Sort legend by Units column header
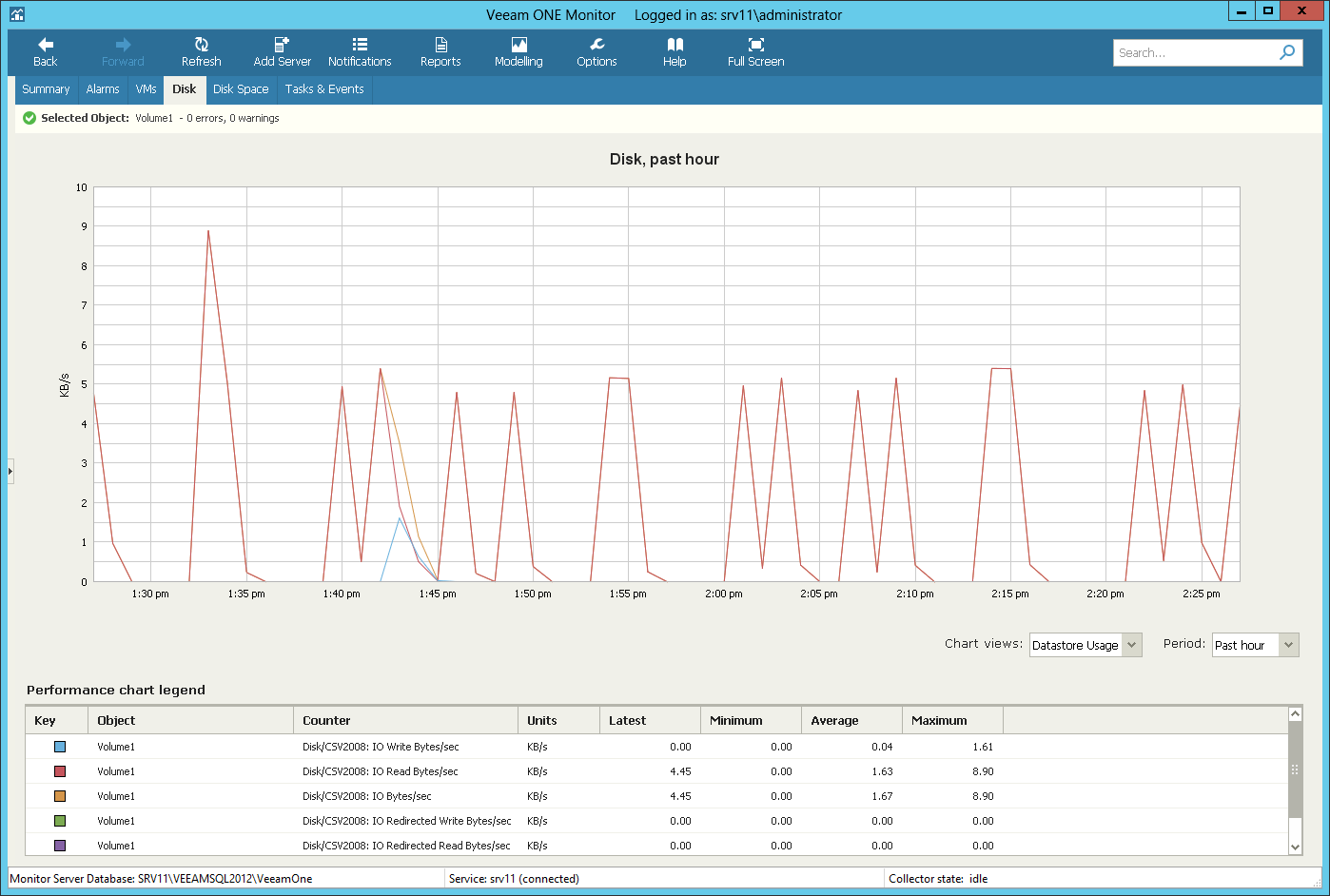Image resolution: width=1330 pixels, height=896 pixels. [x=558, y=720]
